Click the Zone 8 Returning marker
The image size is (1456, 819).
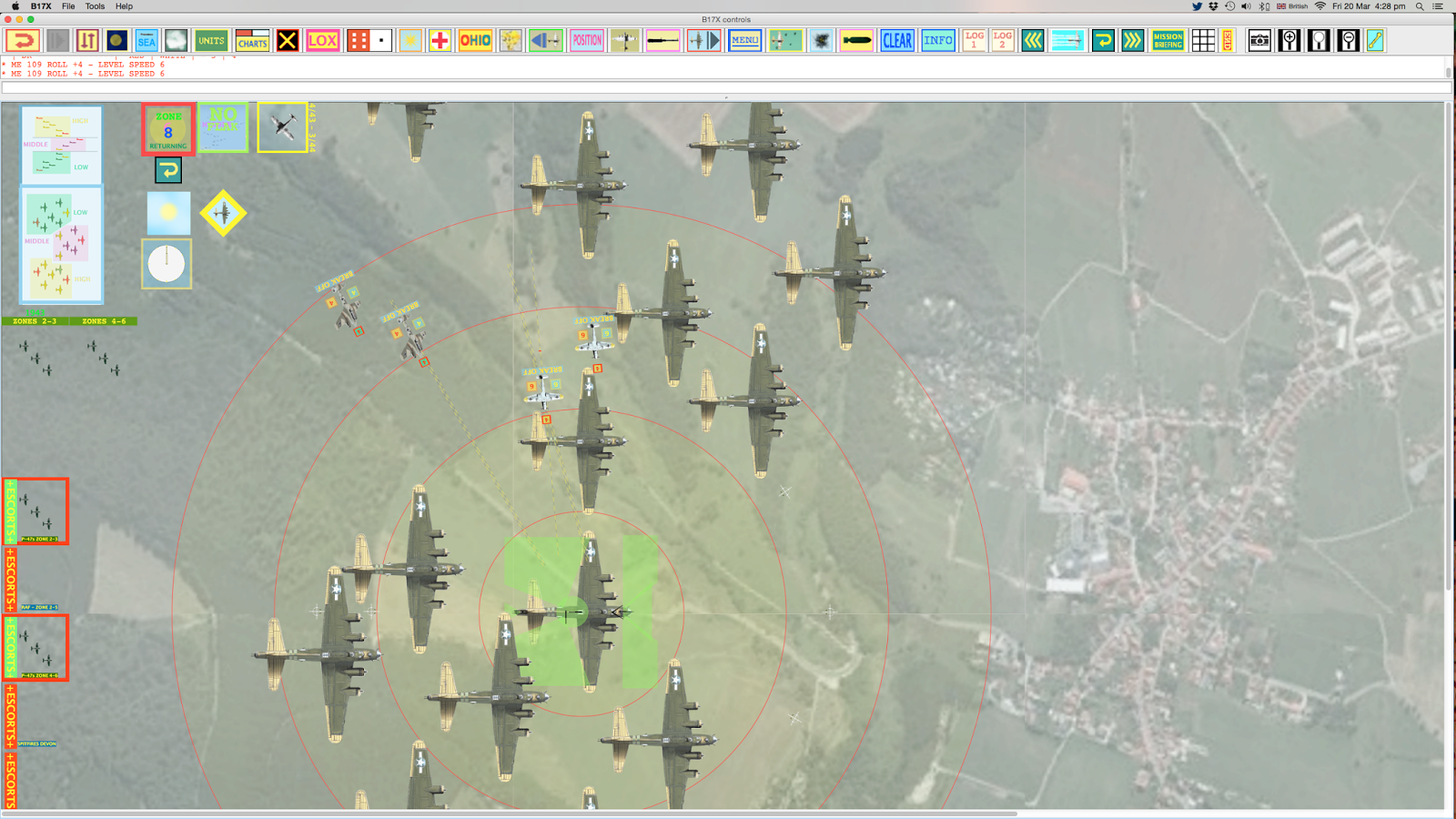168,128
